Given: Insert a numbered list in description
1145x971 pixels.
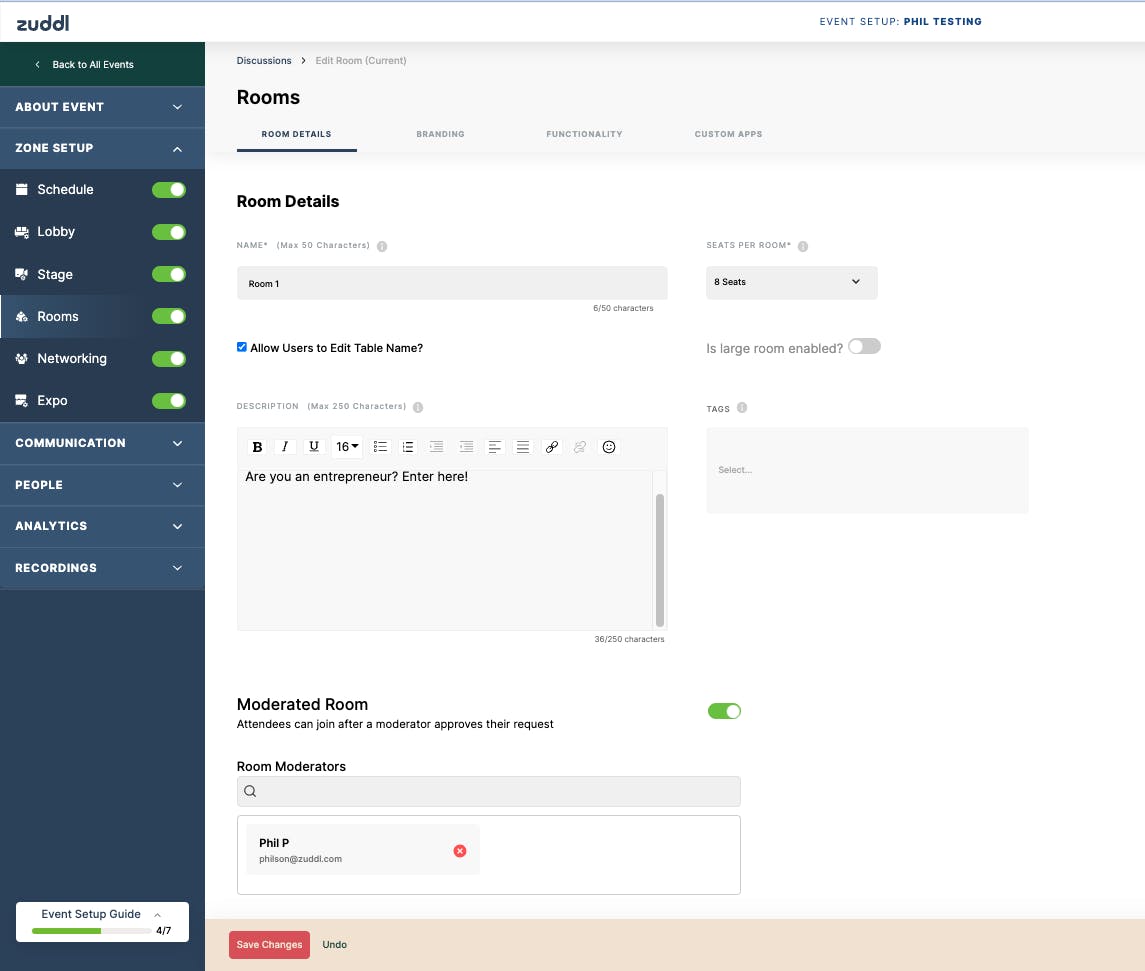Looking at the screenshot, I should pyautogui.click(x=408, y=447).
